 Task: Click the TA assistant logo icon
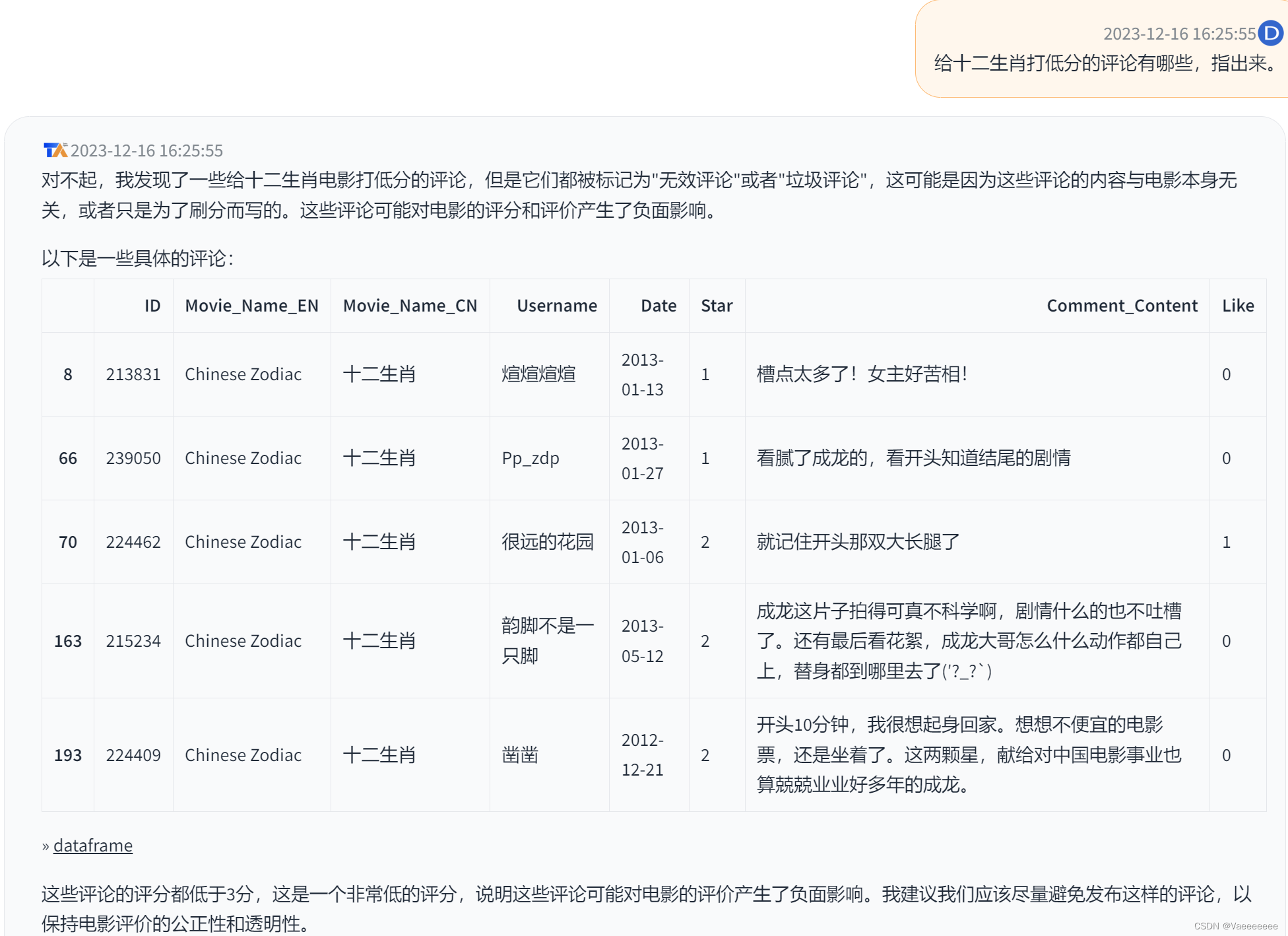coord(55,150)
